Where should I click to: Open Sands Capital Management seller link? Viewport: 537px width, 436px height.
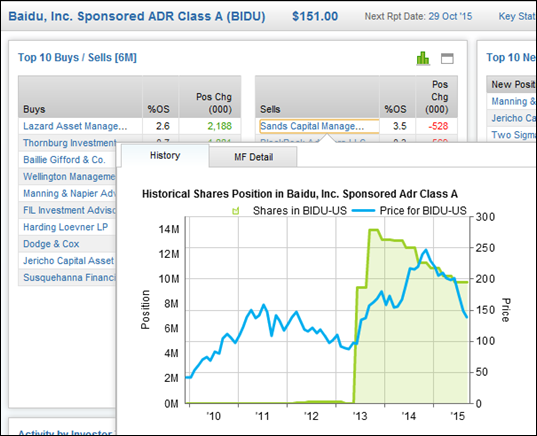click(x=312, y=126)
